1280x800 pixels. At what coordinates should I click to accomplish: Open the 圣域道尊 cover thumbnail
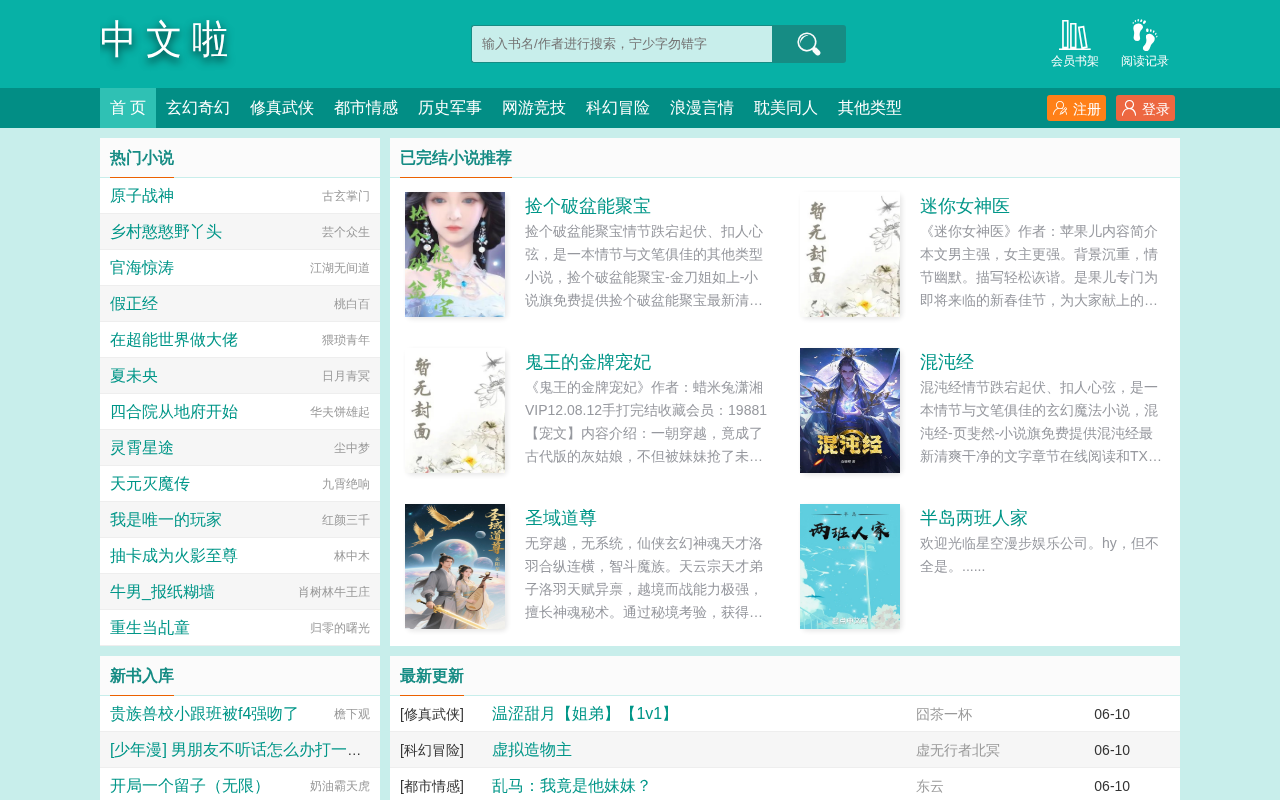455,566
